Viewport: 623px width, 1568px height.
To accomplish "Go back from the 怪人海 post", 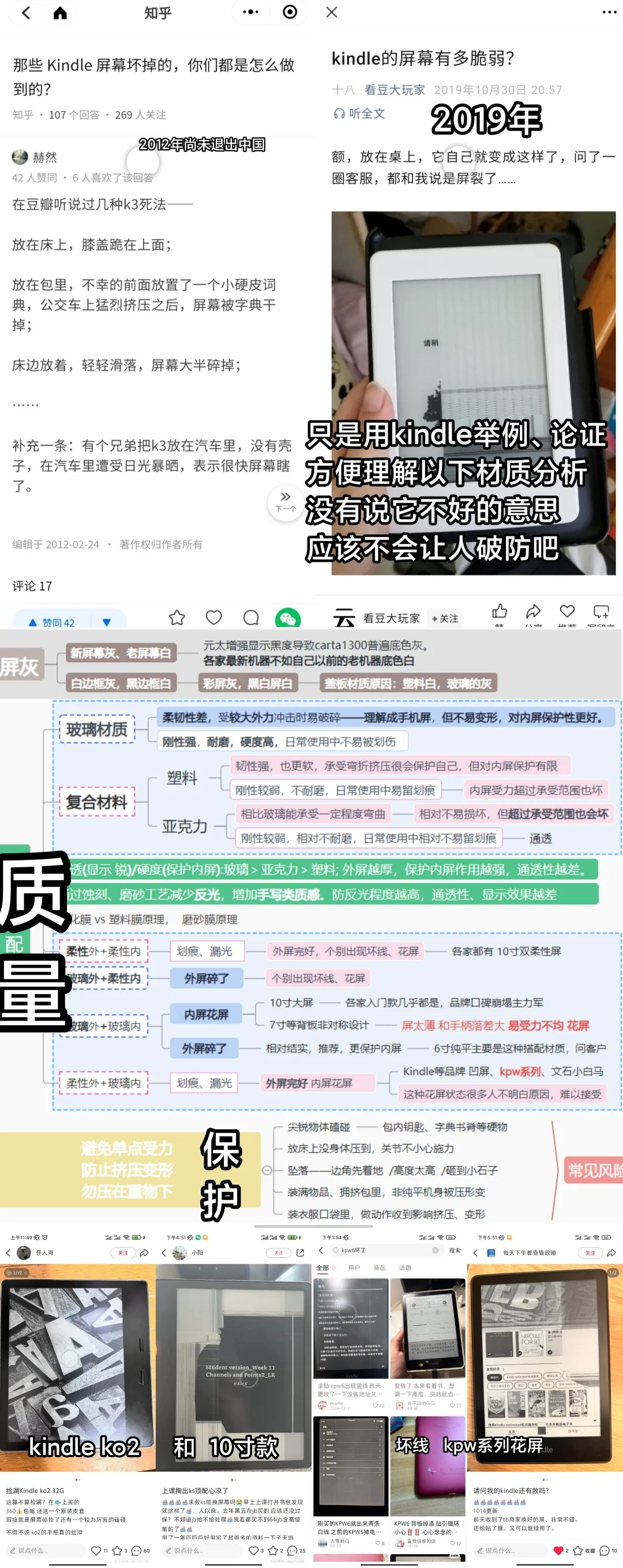I will click(8, 1253).
